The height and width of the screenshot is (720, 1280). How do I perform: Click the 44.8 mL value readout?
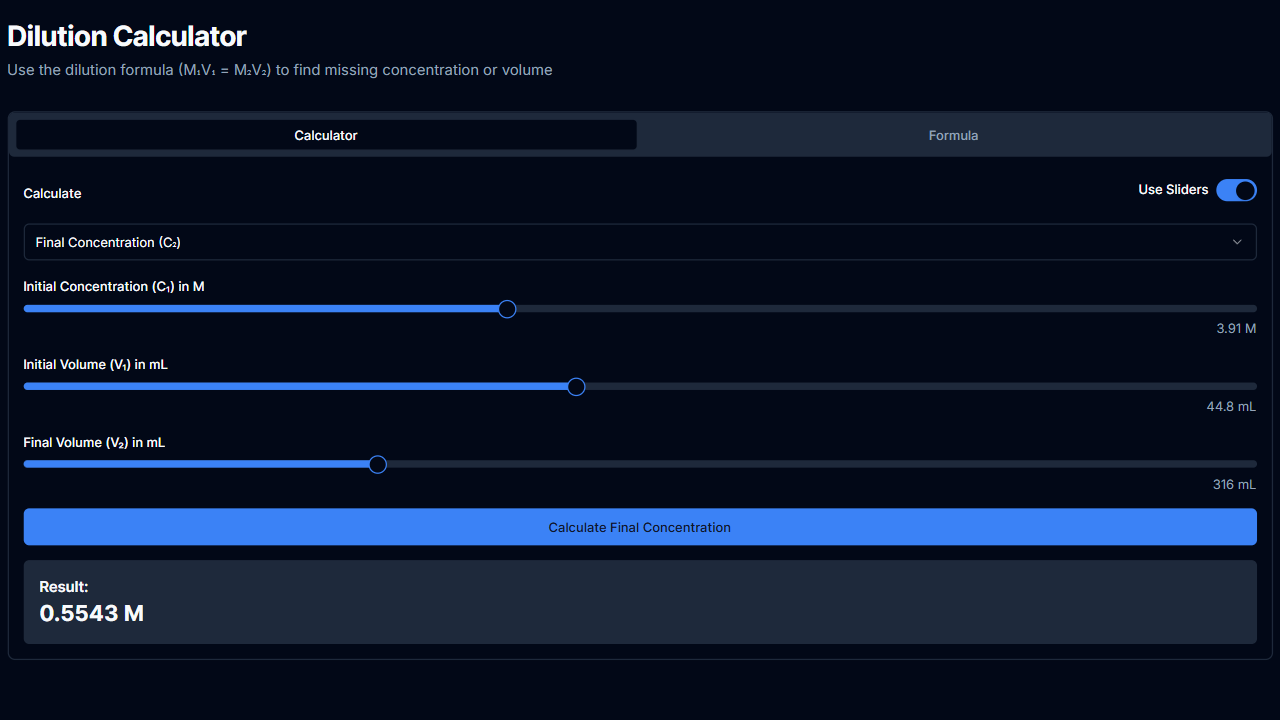click(1231, 407)
